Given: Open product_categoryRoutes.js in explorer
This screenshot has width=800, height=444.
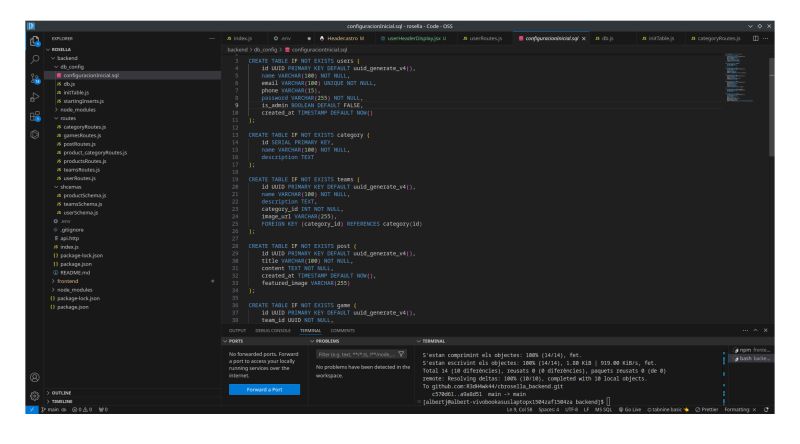Looking at the screenshot, I should tap(95, 153).
